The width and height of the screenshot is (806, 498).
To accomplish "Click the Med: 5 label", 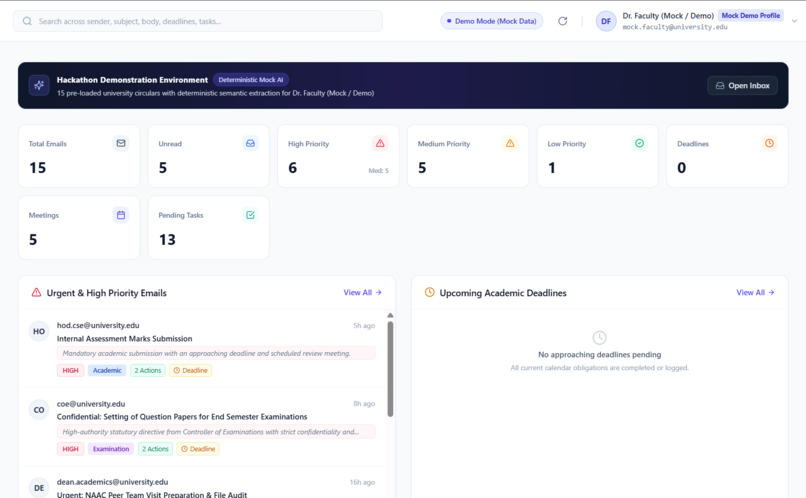I will [378, 171].
